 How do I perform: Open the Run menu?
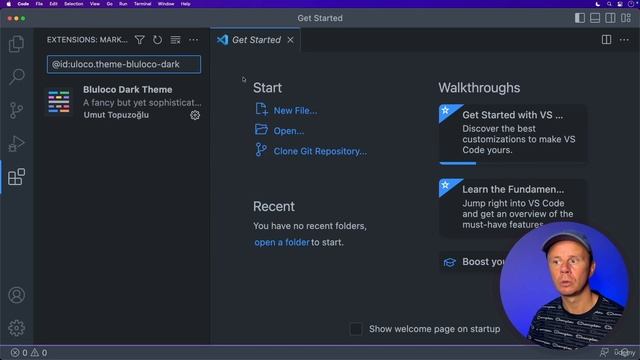(x=123, y=4)
